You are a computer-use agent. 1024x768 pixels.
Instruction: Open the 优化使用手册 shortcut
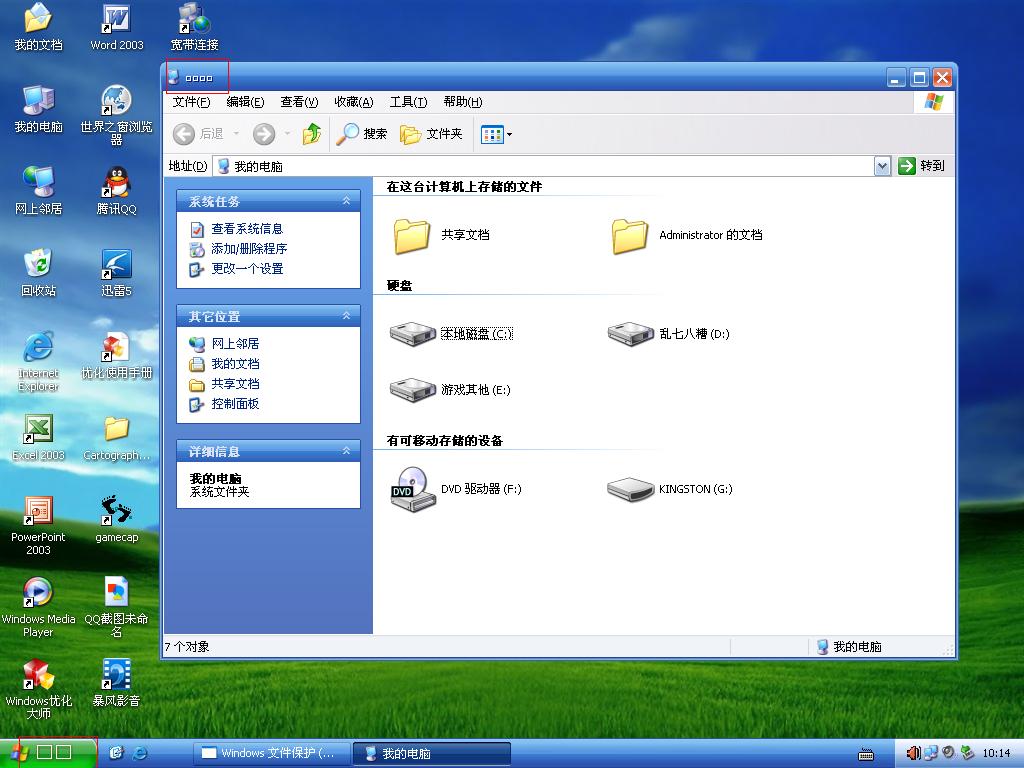(116, 355)
